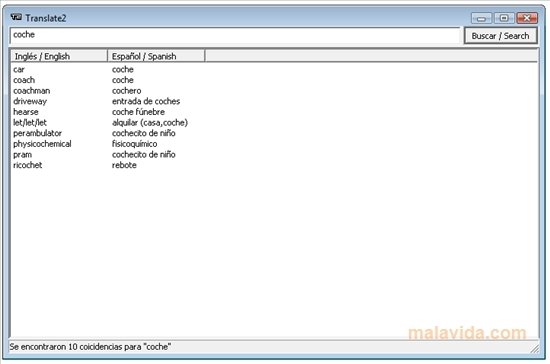
Task: Click "cochecito de niño" in the pram row
Action: coord(143,155)
